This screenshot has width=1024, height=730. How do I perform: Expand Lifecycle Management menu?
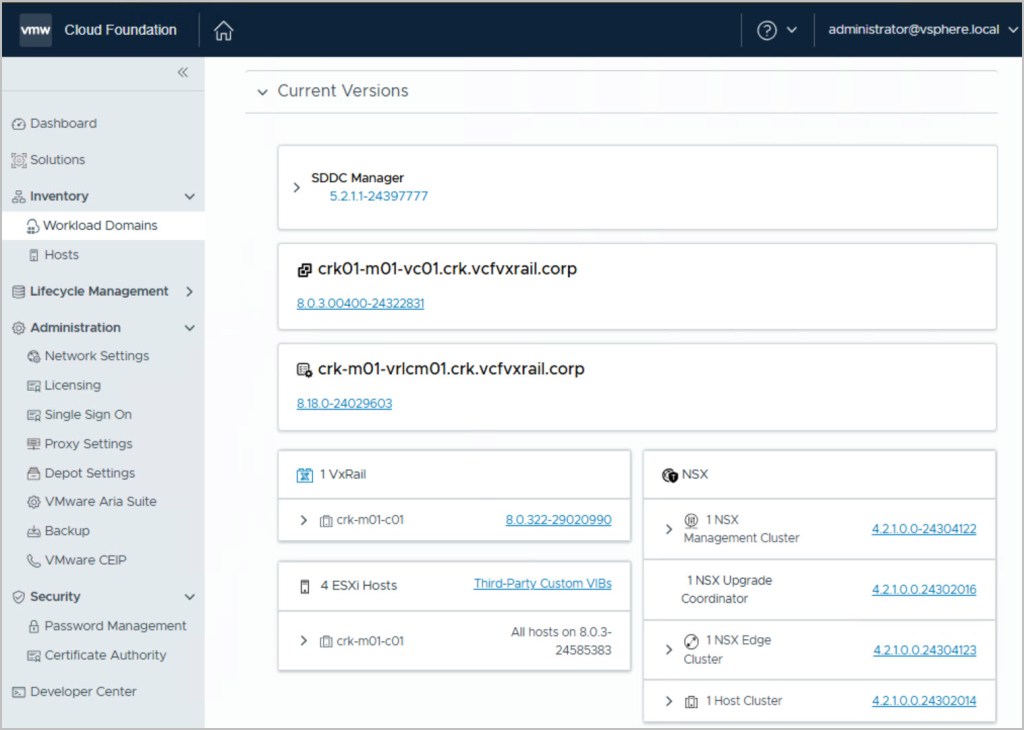pos(189,292)
